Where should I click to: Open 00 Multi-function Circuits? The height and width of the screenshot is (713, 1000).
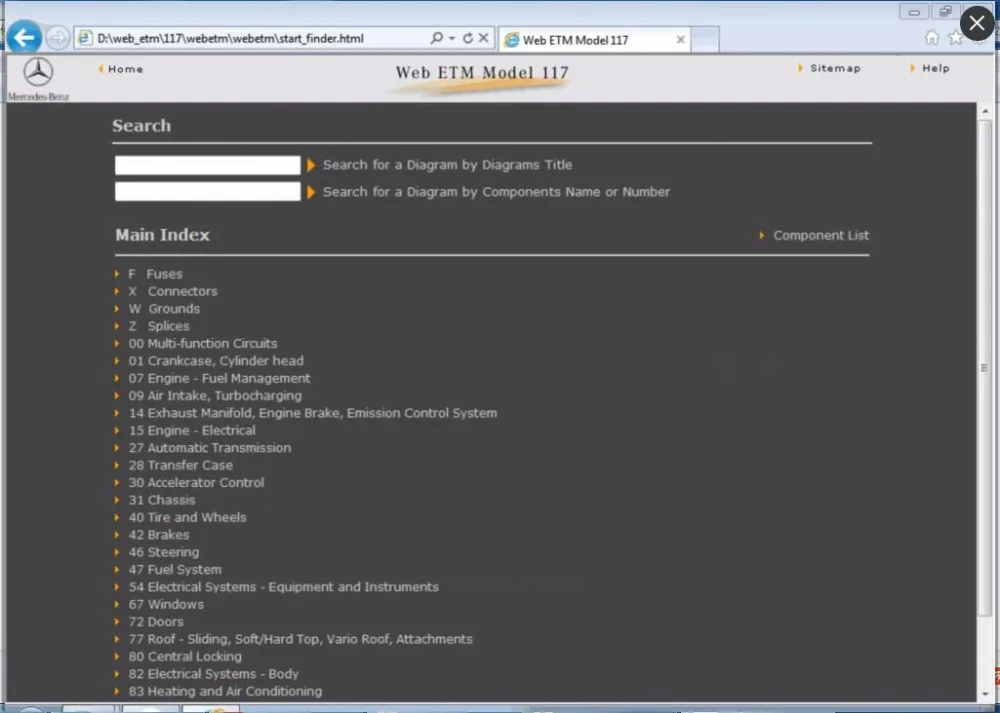click(x=203, y=343)
